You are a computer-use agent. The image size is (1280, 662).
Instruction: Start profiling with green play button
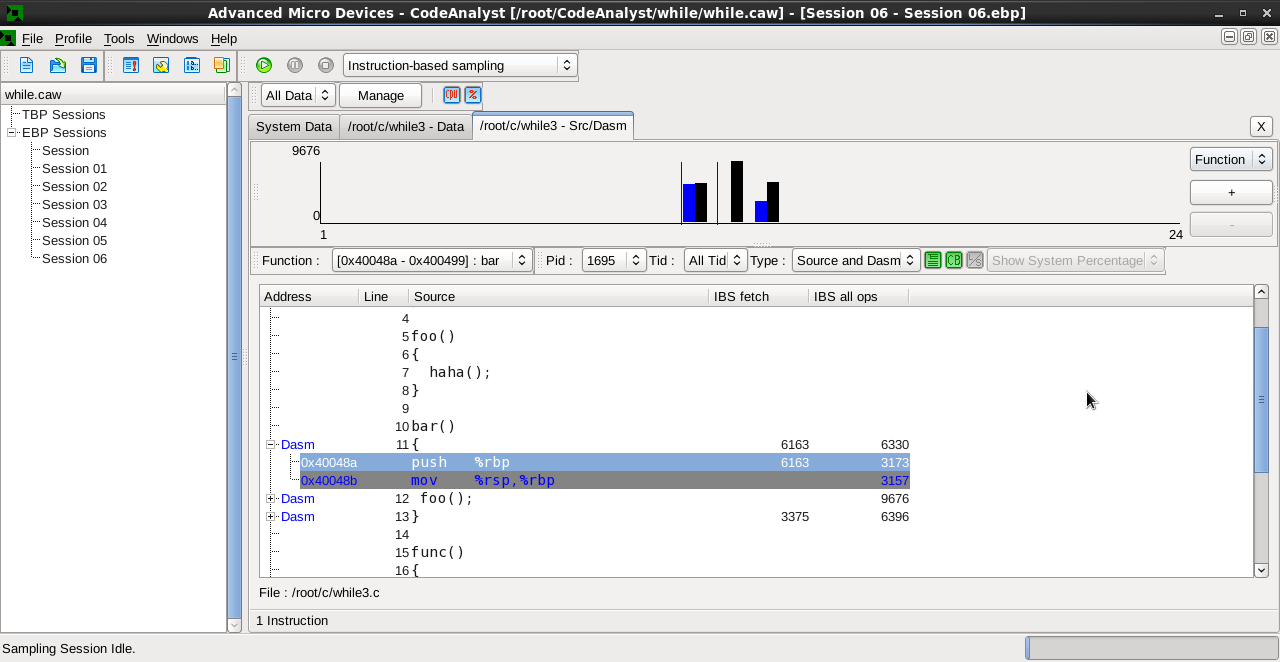point(264,65)
